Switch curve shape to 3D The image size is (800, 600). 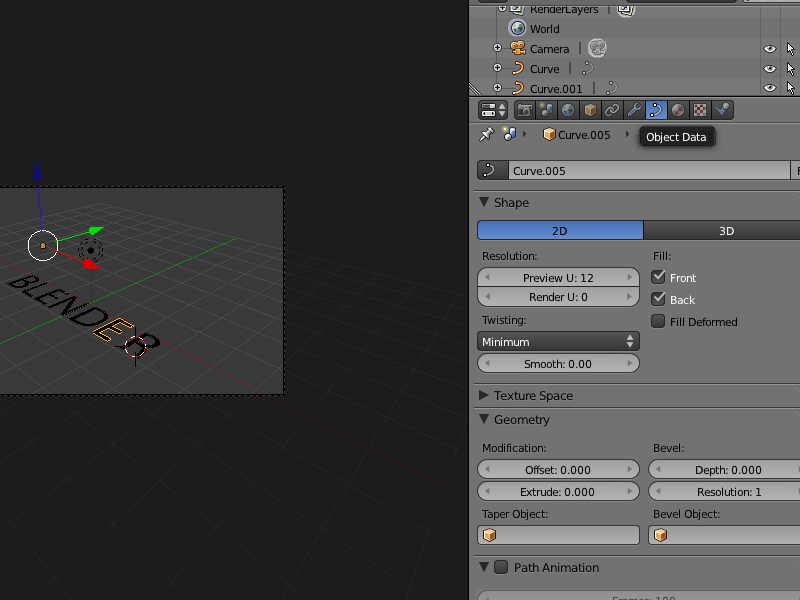click(721, 231)
